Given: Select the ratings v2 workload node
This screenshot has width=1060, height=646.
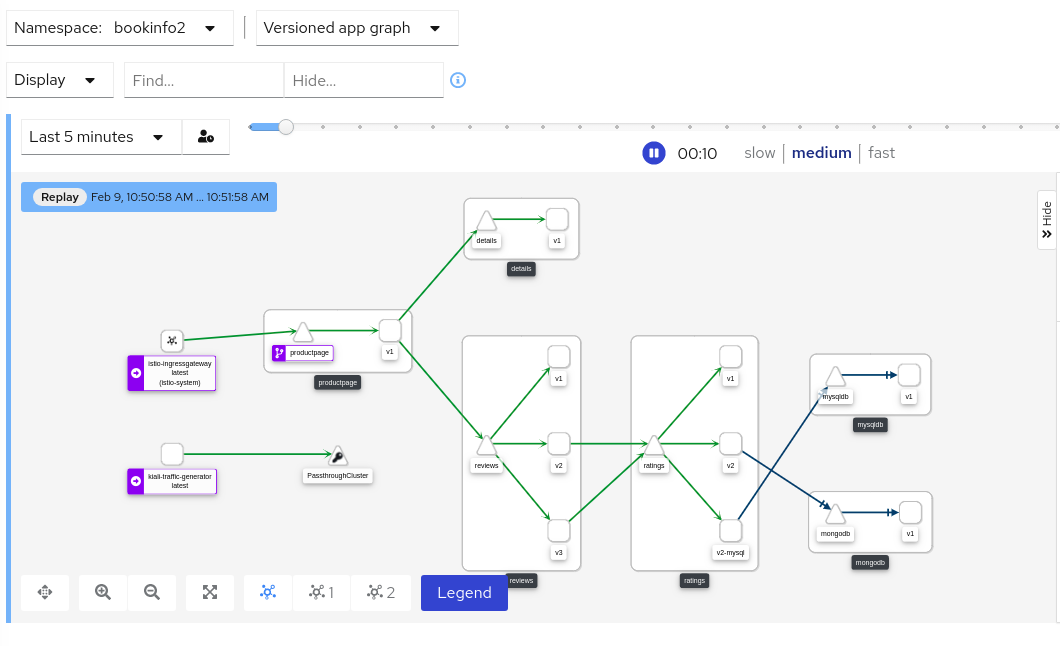Looking at the screenshot, I should click(x=730, y=444).
